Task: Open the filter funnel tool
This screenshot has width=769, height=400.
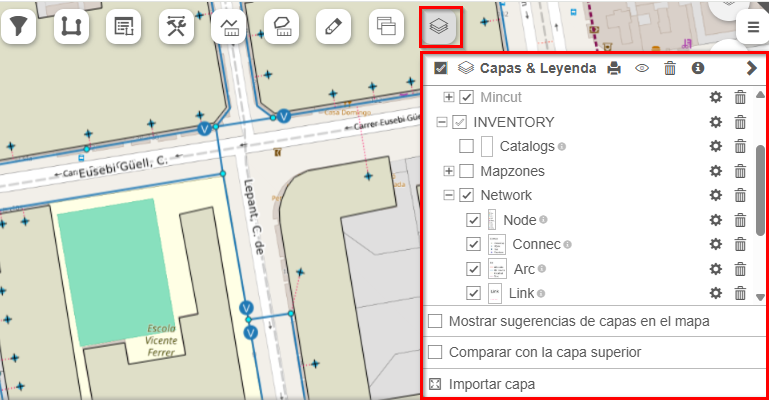Action: point(15,27)
